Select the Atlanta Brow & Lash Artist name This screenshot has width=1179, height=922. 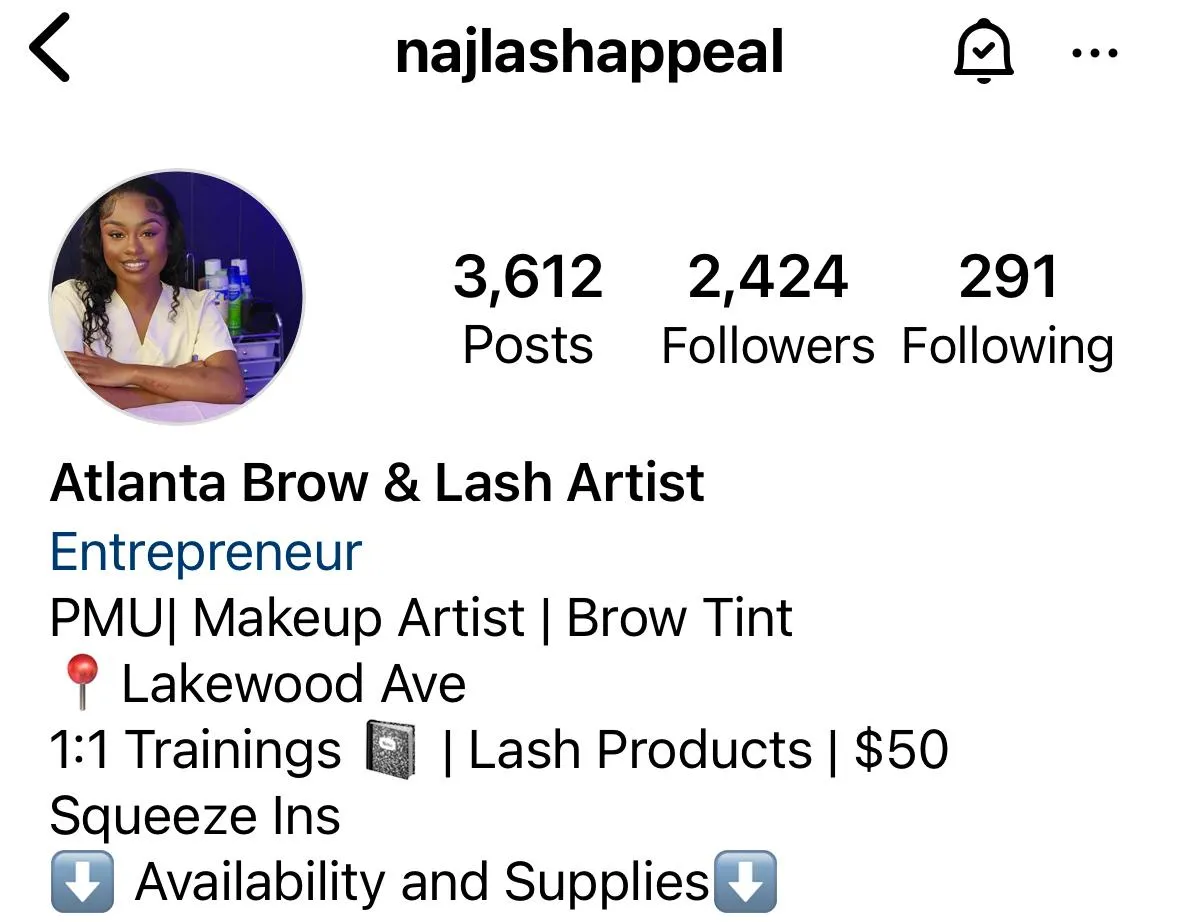point(377,483)
